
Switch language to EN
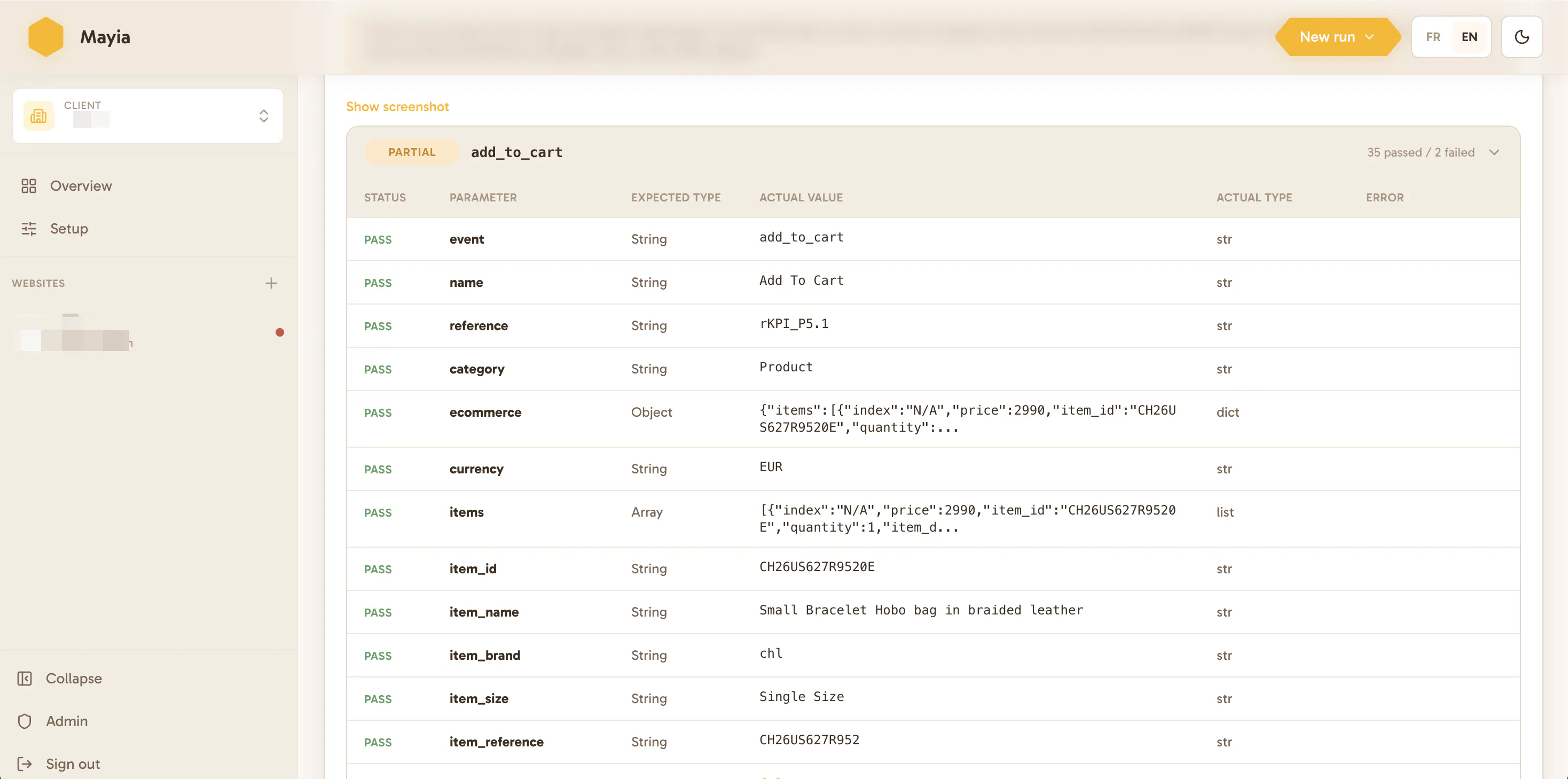[1469, 37]
